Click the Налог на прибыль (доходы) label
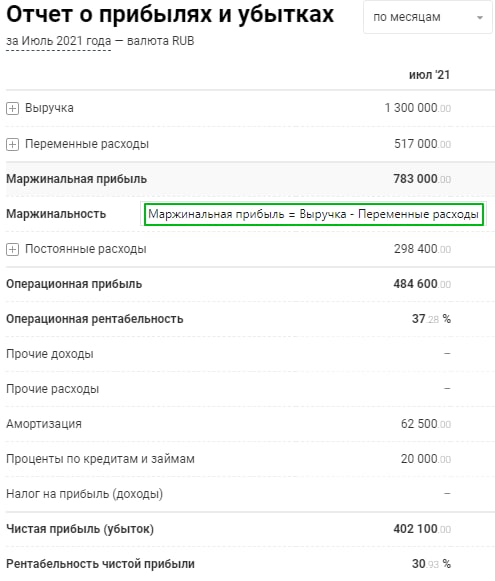This screenshot has height=581, width=495. click(x=84, y=494)
